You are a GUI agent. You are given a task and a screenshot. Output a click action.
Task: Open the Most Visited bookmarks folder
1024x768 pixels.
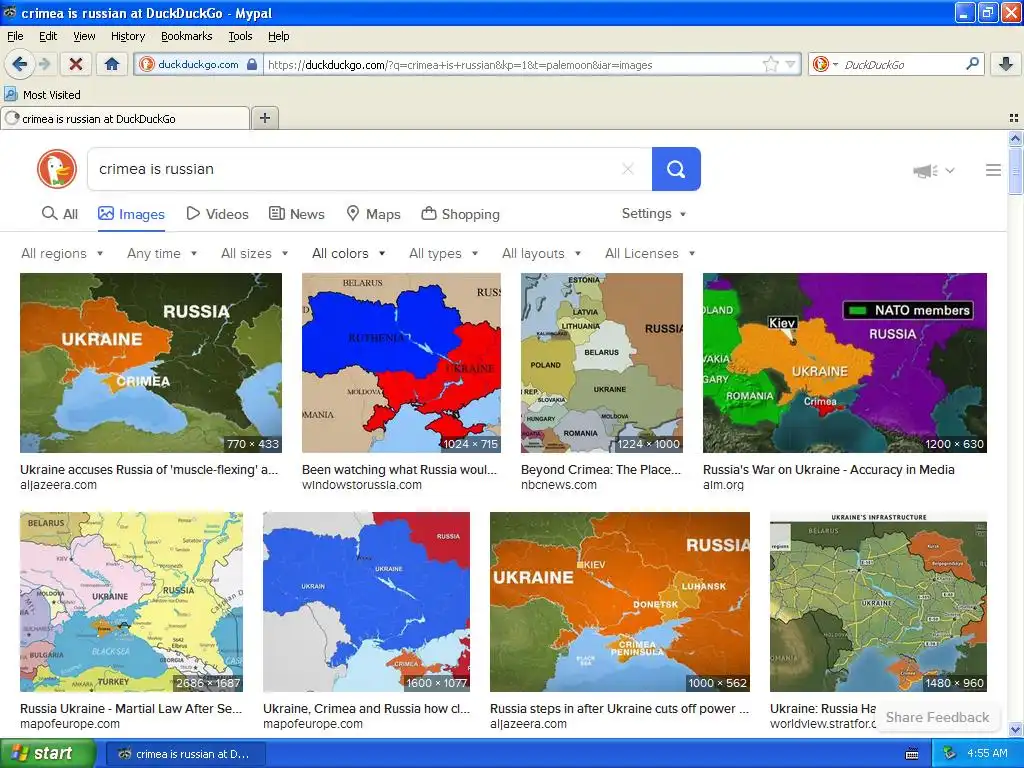(43, 95)
